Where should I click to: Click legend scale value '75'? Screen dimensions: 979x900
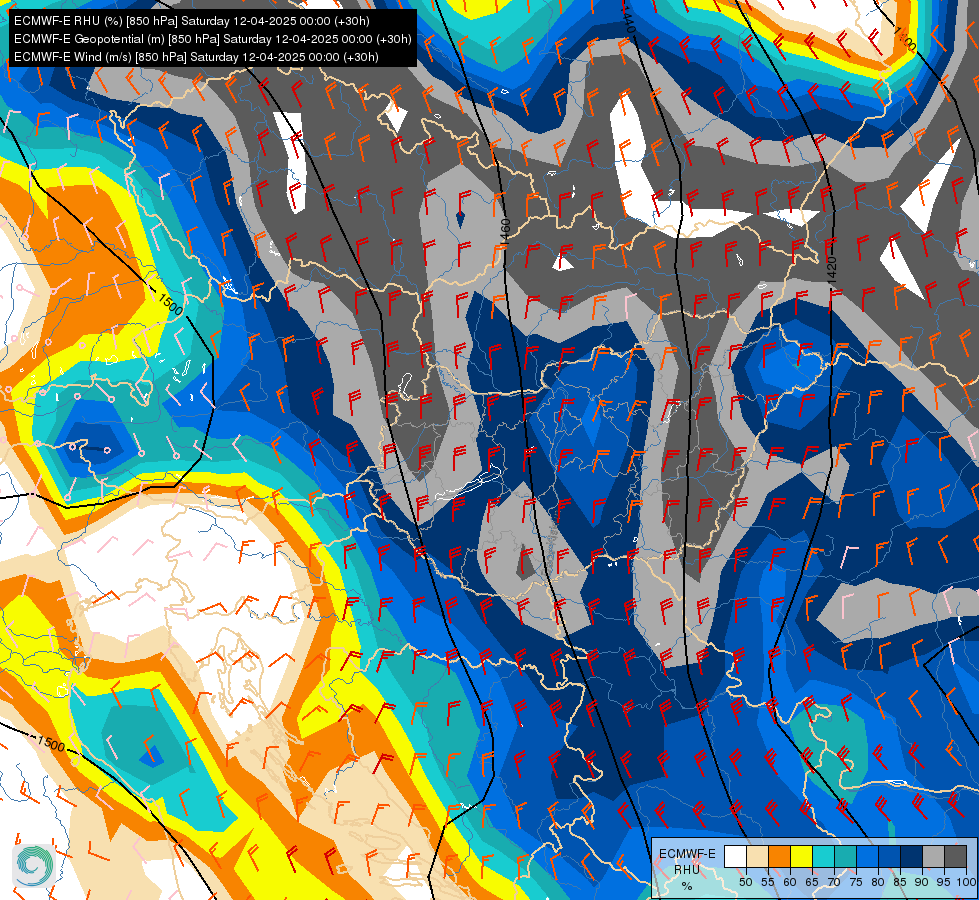tap(856, 882)
